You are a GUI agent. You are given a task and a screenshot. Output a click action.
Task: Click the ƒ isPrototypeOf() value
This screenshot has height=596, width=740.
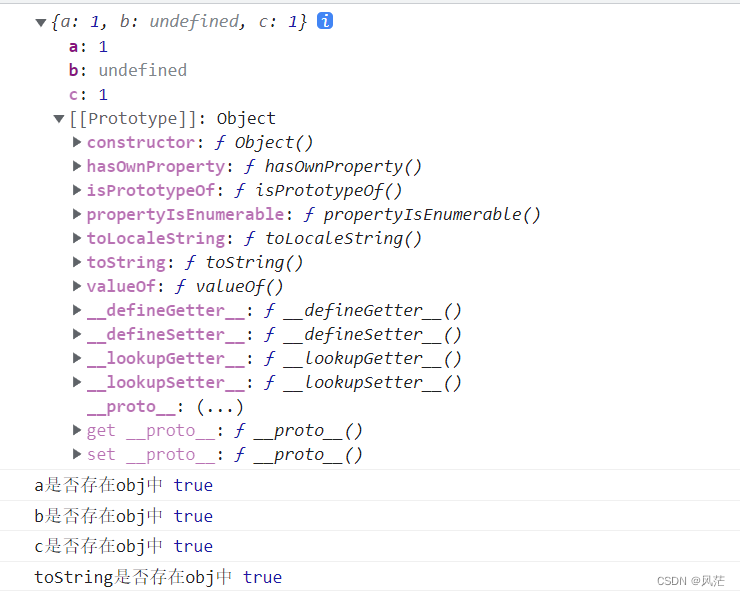point(318,191)
